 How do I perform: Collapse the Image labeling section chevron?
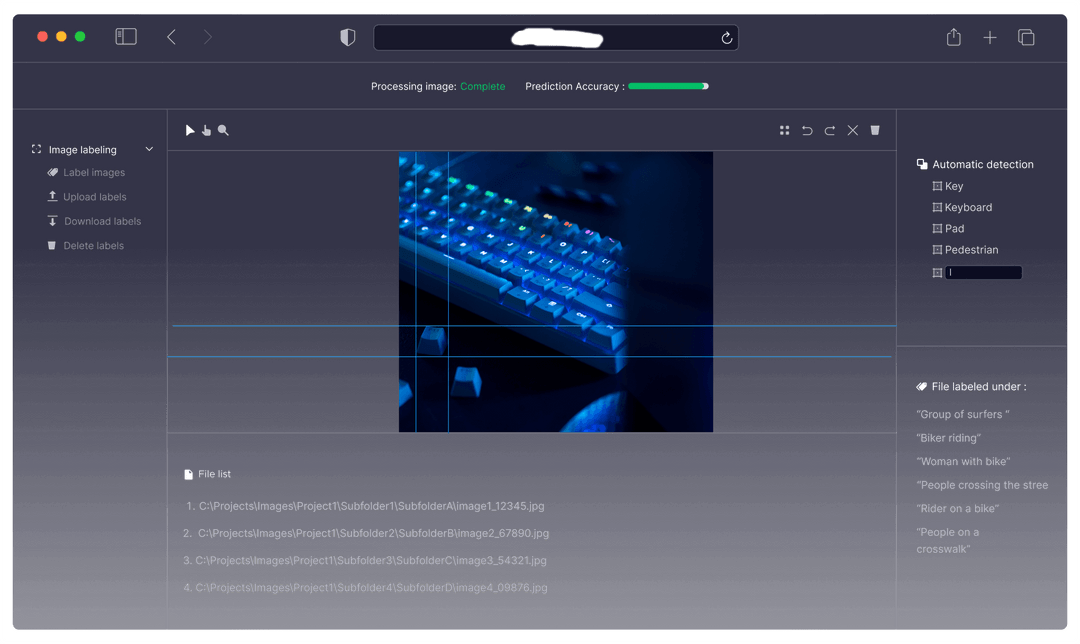pos(149,149)
